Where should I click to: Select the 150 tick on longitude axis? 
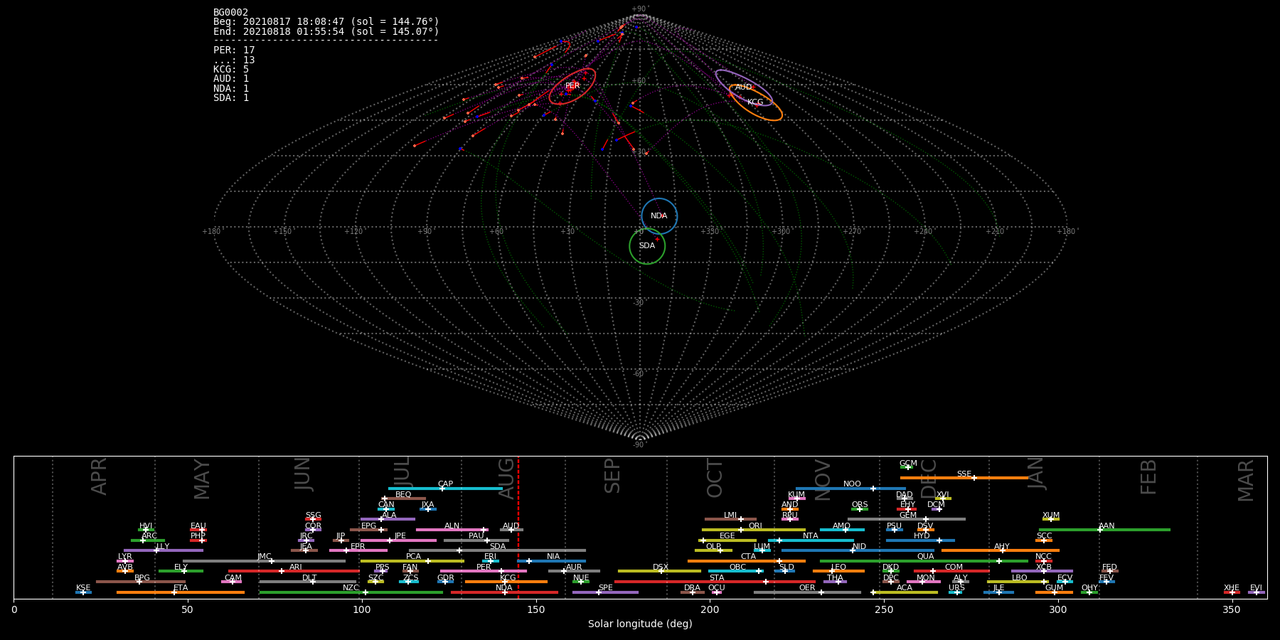pyautogui.click(x=536, y=609)
